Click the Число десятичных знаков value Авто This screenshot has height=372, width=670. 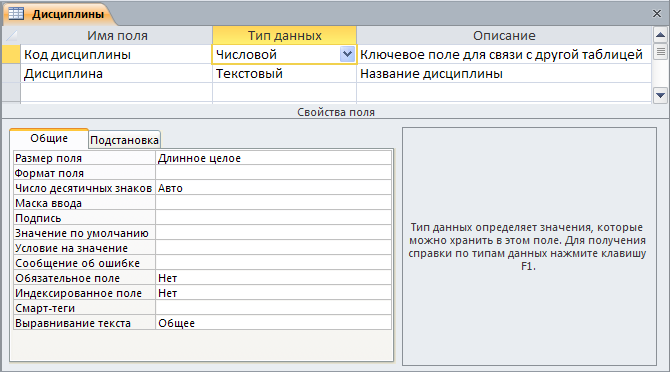tap(273, 188)
